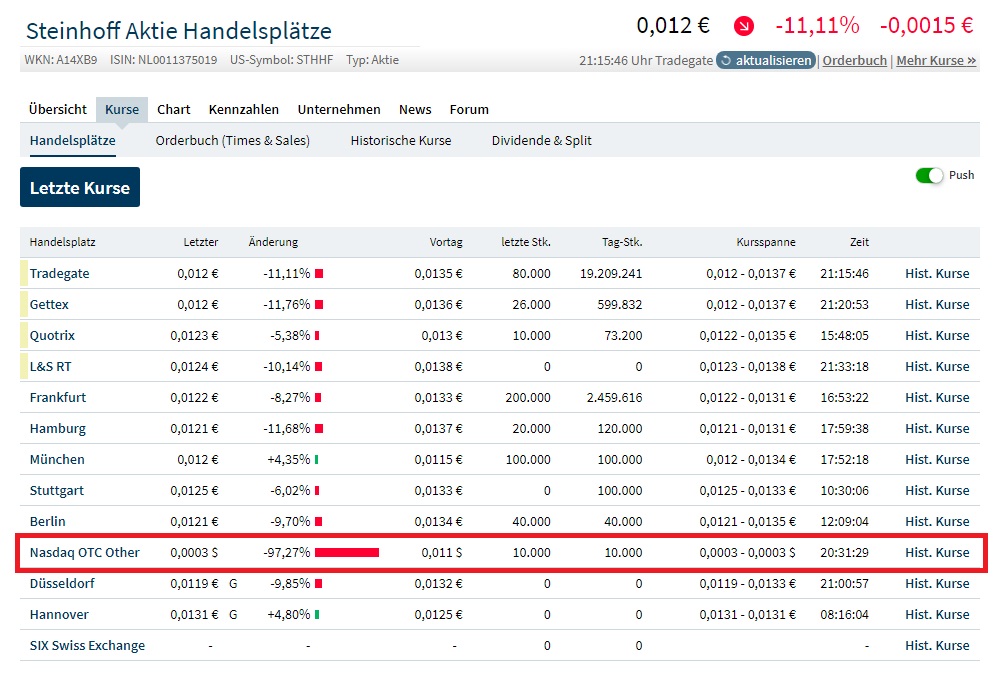Open the Unternehmen tab

pos(339,110)
